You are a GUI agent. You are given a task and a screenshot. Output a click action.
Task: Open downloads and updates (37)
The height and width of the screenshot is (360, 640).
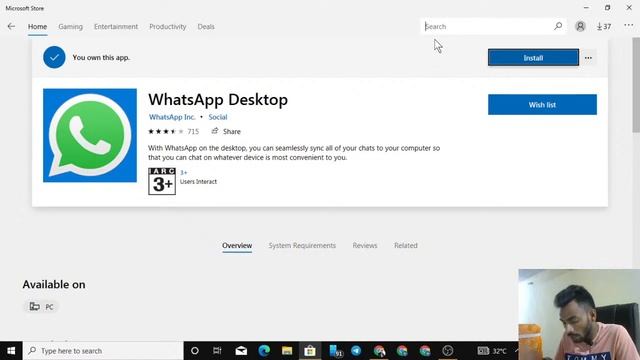pyautogui.click(x=604, y=27)
